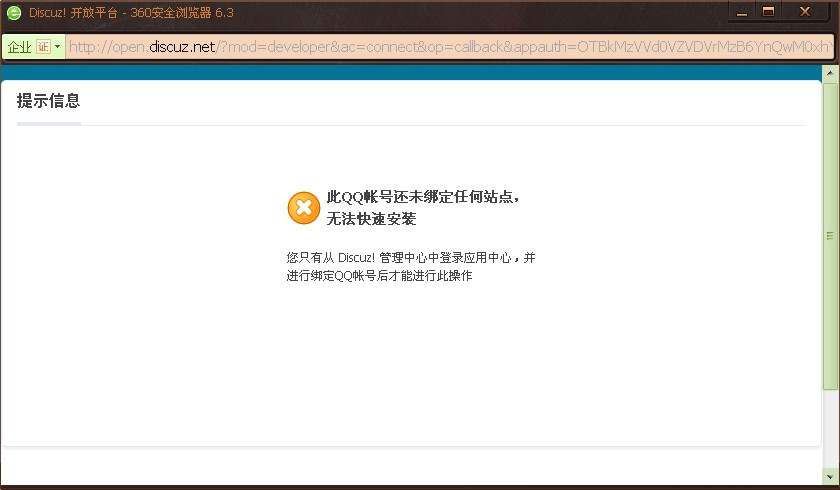This screenshot has width=840, height=490.
Task: Focus the open.discuz.net address bar
Action: [449, 47]
